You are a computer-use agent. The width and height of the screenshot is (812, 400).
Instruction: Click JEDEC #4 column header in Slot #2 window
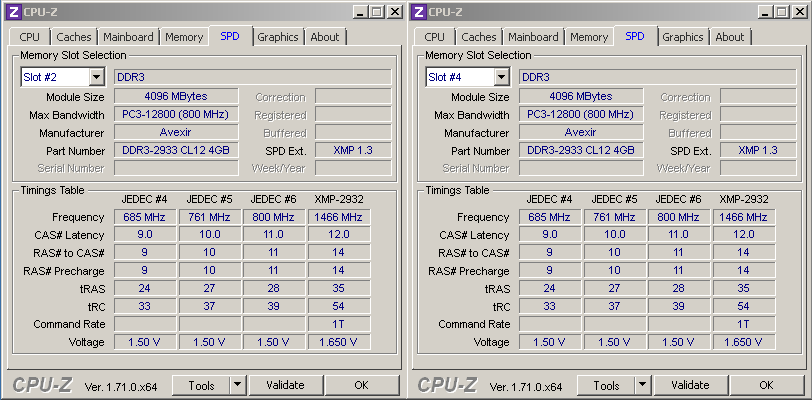[144, 199]
